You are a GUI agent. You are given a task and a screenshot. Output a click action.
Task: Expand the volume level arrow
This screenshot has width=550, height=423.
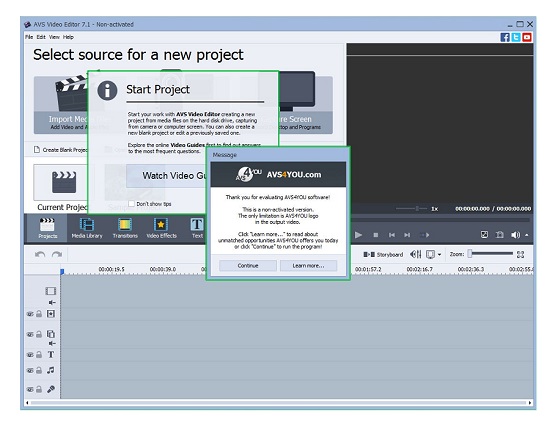(527, 235)
